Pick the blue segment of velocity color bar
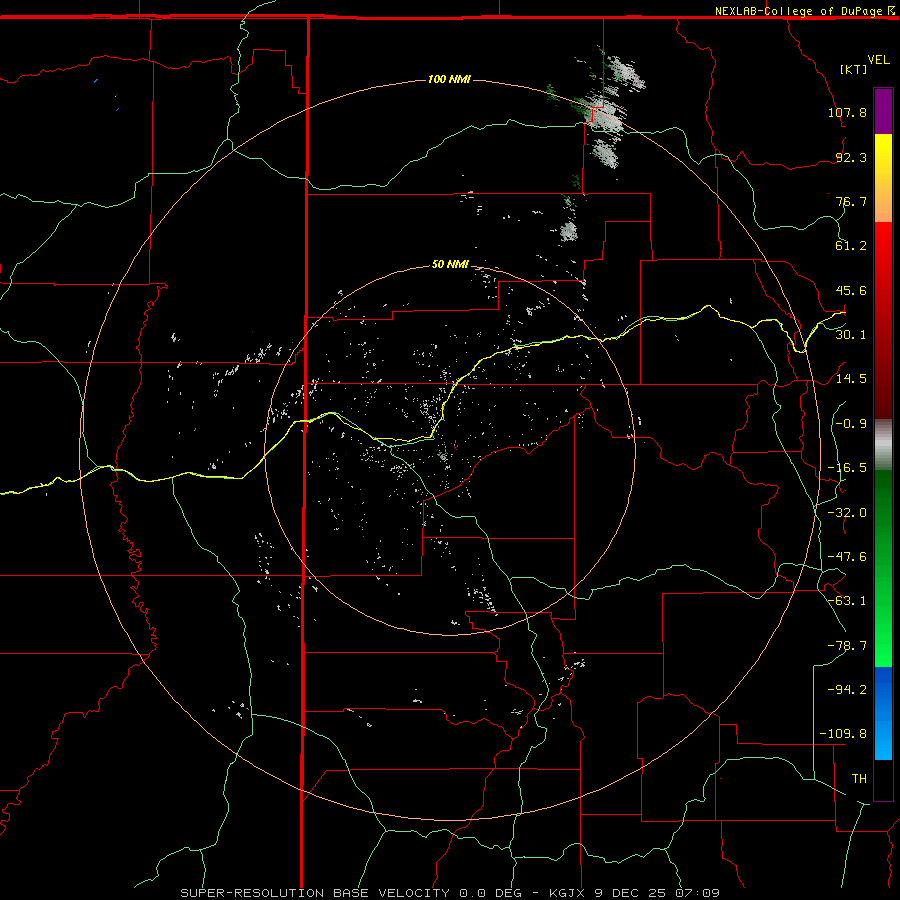 click(883, 713)
